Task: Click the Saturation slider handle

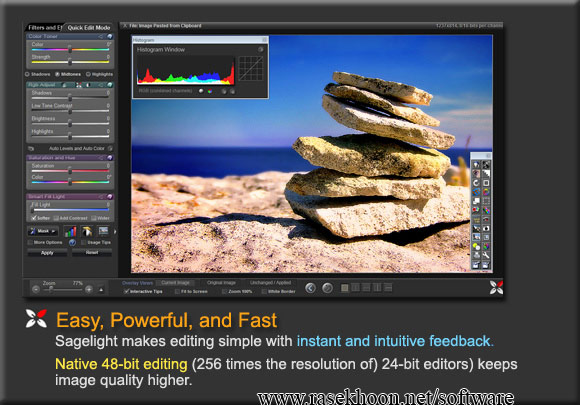Action: pyautogui.click(x=70, y=170)
